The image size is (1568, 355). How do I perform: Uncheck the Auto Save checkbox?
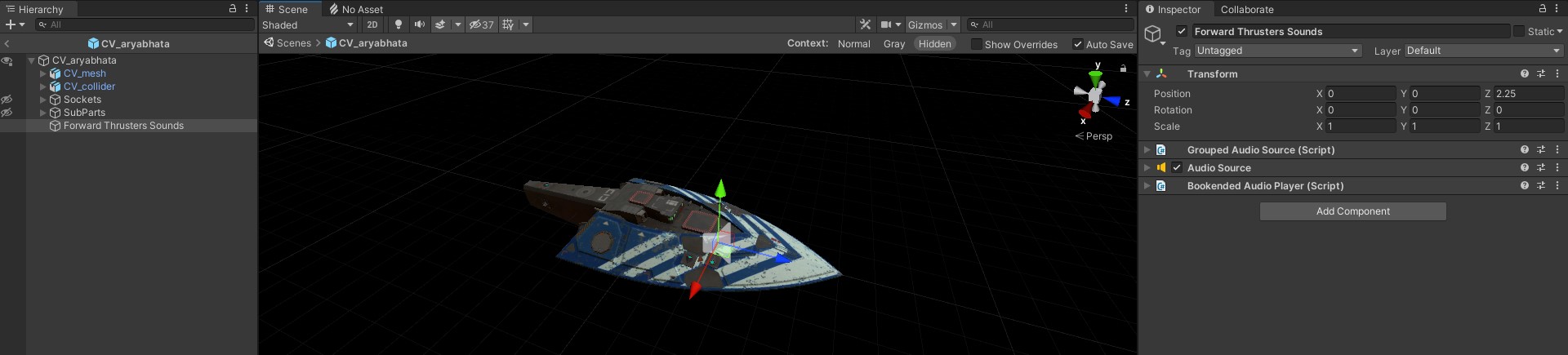tap(1078, 44)
